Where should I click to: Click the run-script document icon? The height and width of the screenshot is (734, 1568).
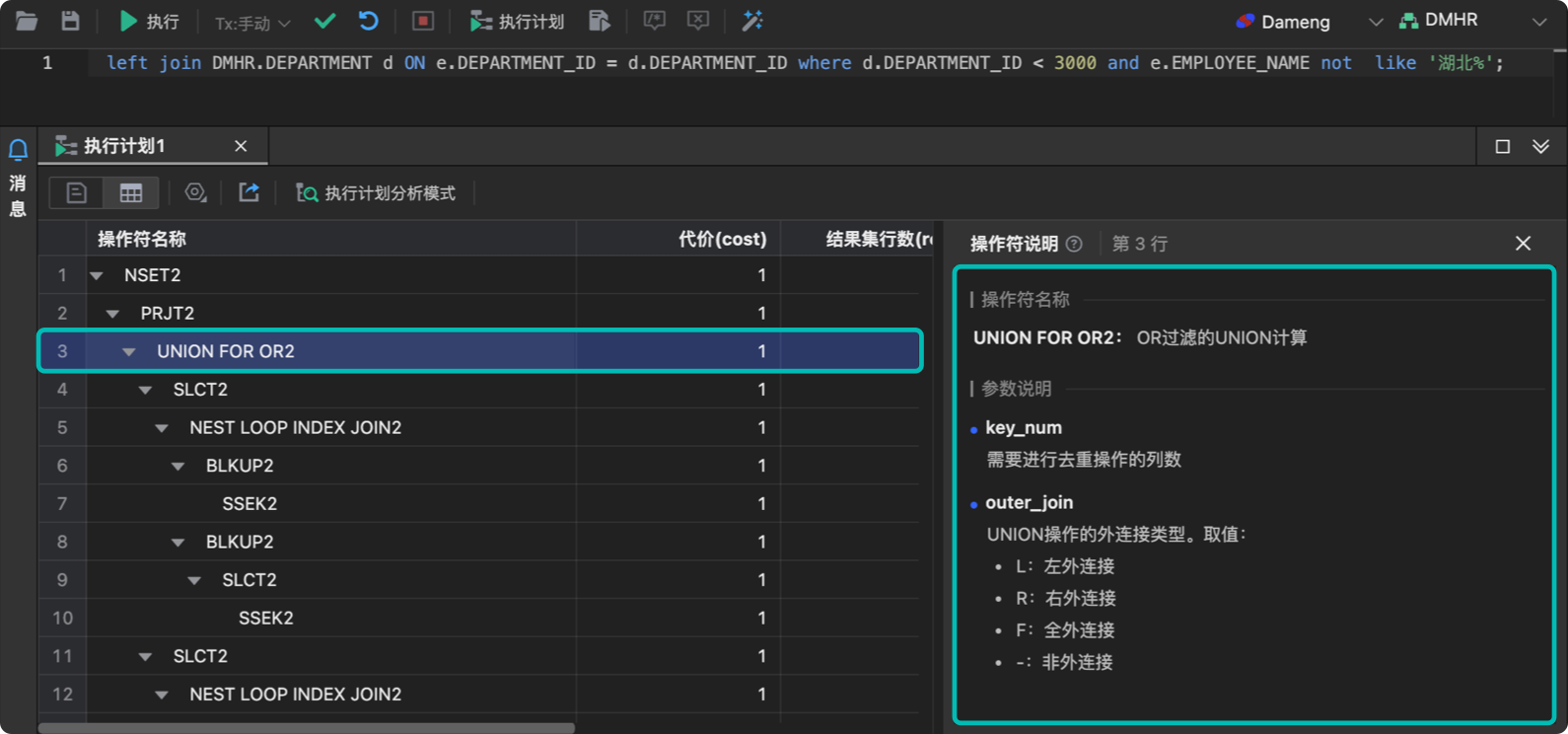599,21
